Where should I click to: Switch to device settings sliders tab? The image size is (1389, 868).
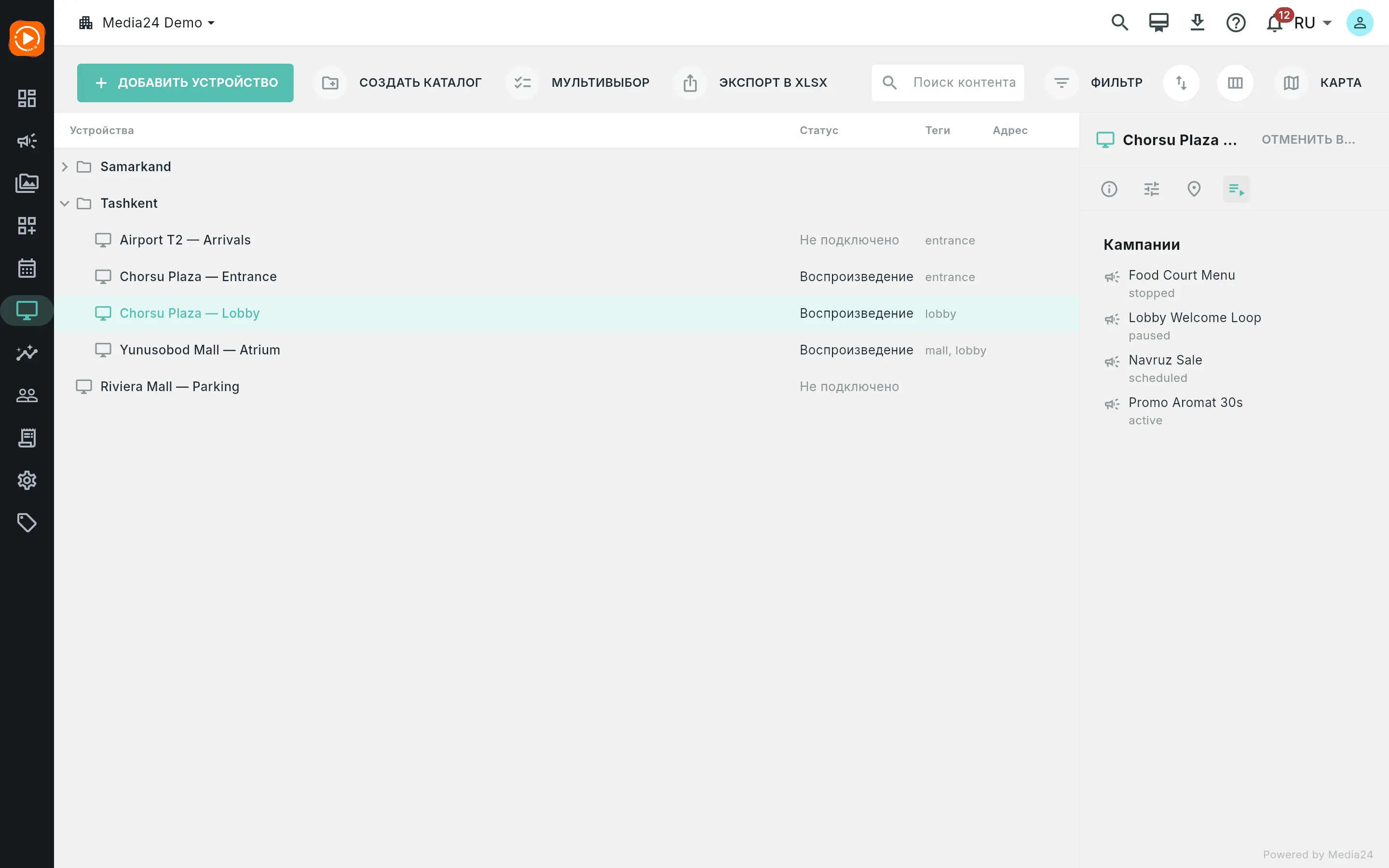[x=1151, y=189]
